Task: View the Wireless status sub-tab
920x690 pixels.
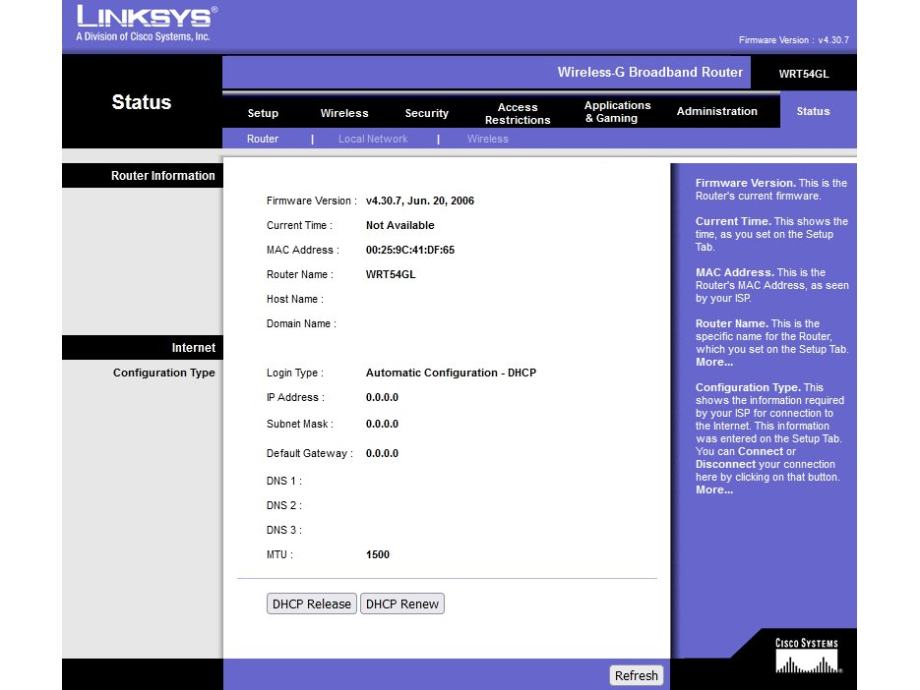Action: click(487, 139)
